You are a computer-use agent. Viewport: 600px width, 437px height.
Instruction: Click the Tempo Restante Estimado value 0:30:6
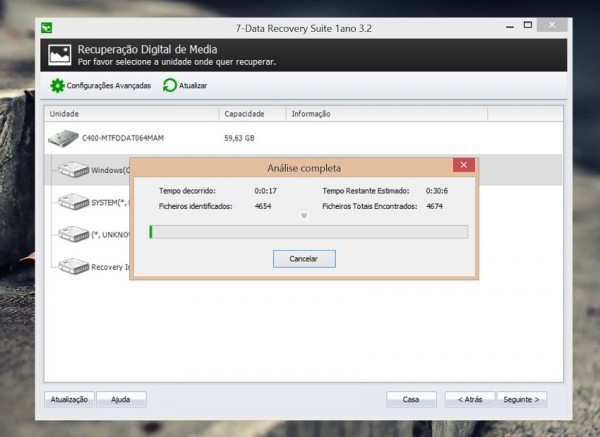click(x=437, y=191)
